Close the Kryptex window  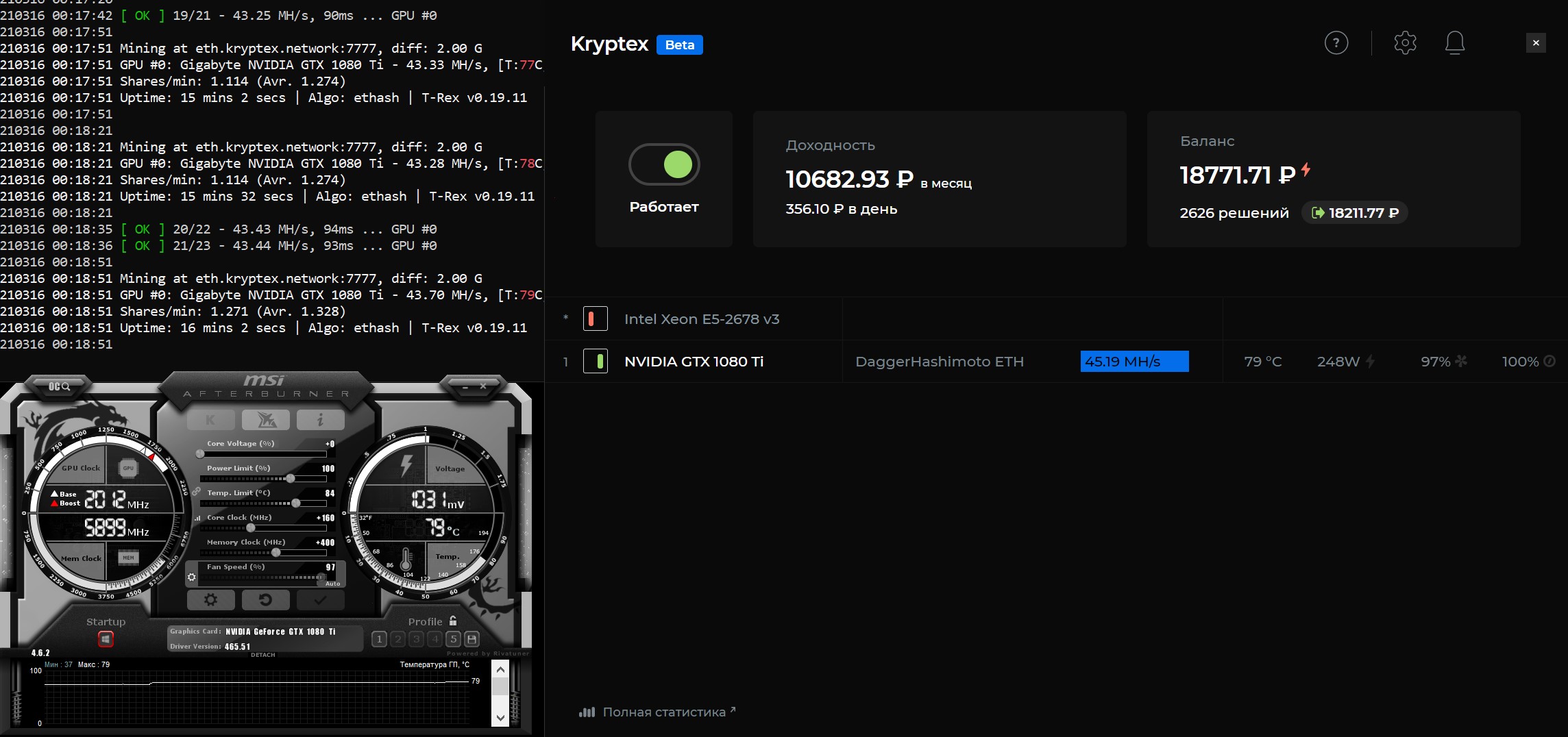pos(1536,42)
